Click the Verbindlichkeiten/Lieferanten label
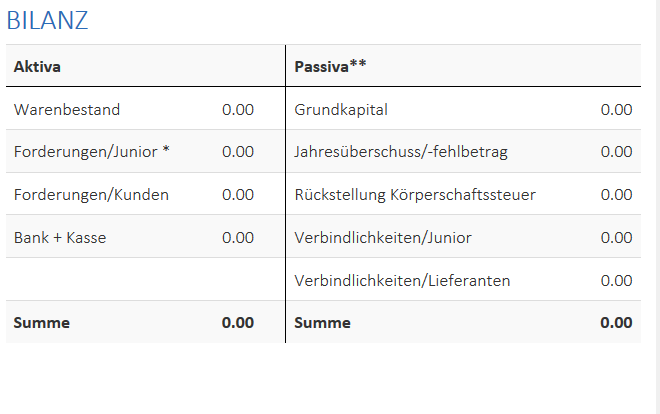The image size is (660, 414). [x=402, y=281]
